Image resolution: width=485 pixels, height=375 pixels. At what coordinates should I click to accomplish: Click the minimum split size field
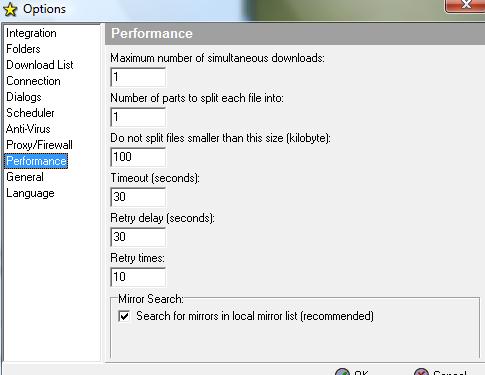tap(138, 157)
